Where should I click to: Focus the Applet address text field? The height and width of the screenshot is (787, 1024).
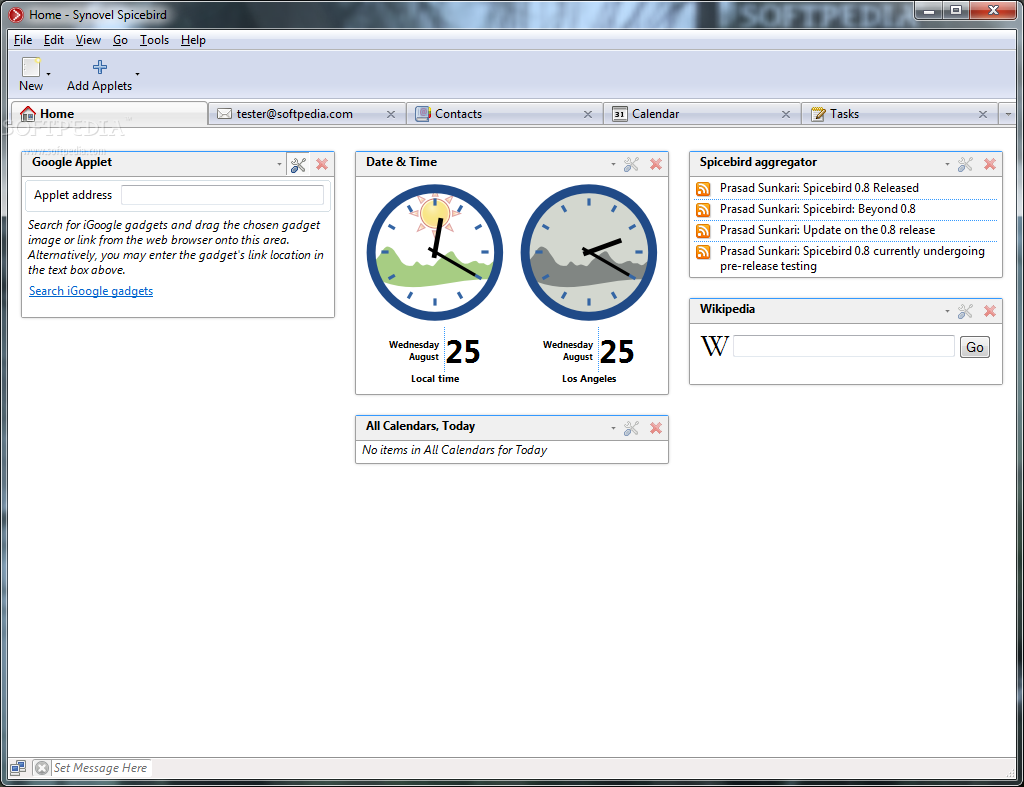222,195
